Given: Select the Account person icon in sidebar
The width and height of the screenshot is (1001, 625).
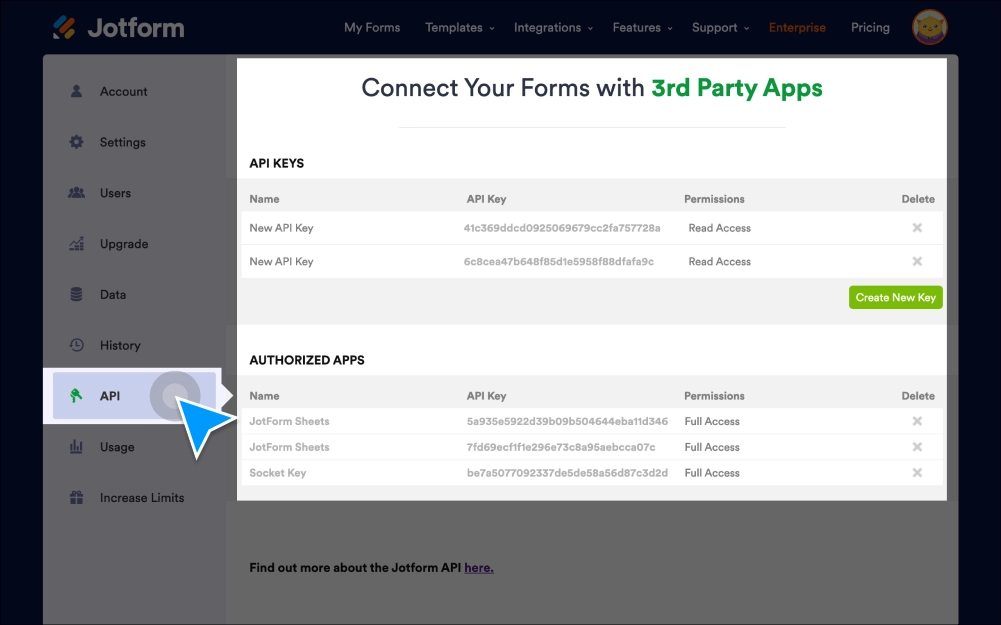Looking at the screenshot, I should click(76, 91).
